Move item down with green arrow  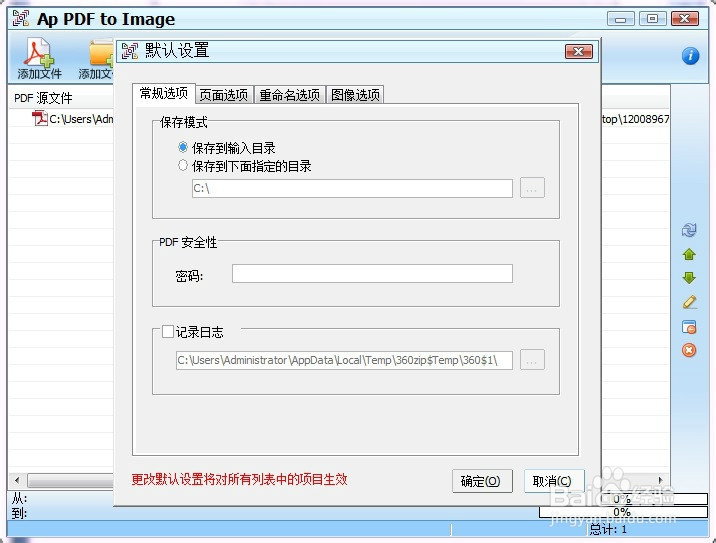[689, 278]
